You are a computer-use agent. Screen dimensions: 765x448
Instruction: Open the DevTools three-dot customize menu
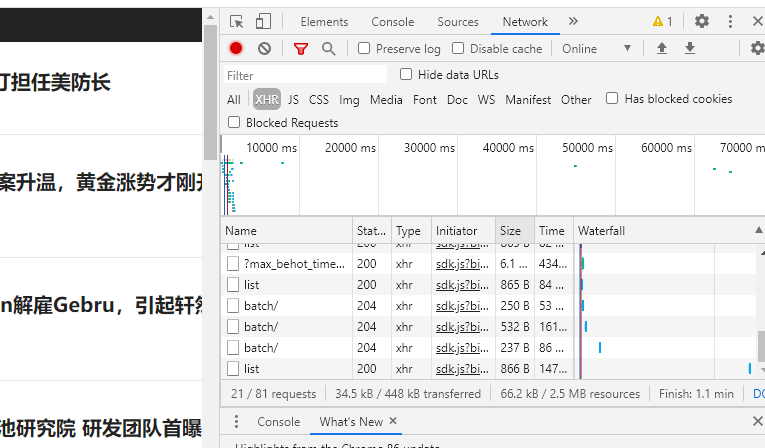click(x=730, y=21)
